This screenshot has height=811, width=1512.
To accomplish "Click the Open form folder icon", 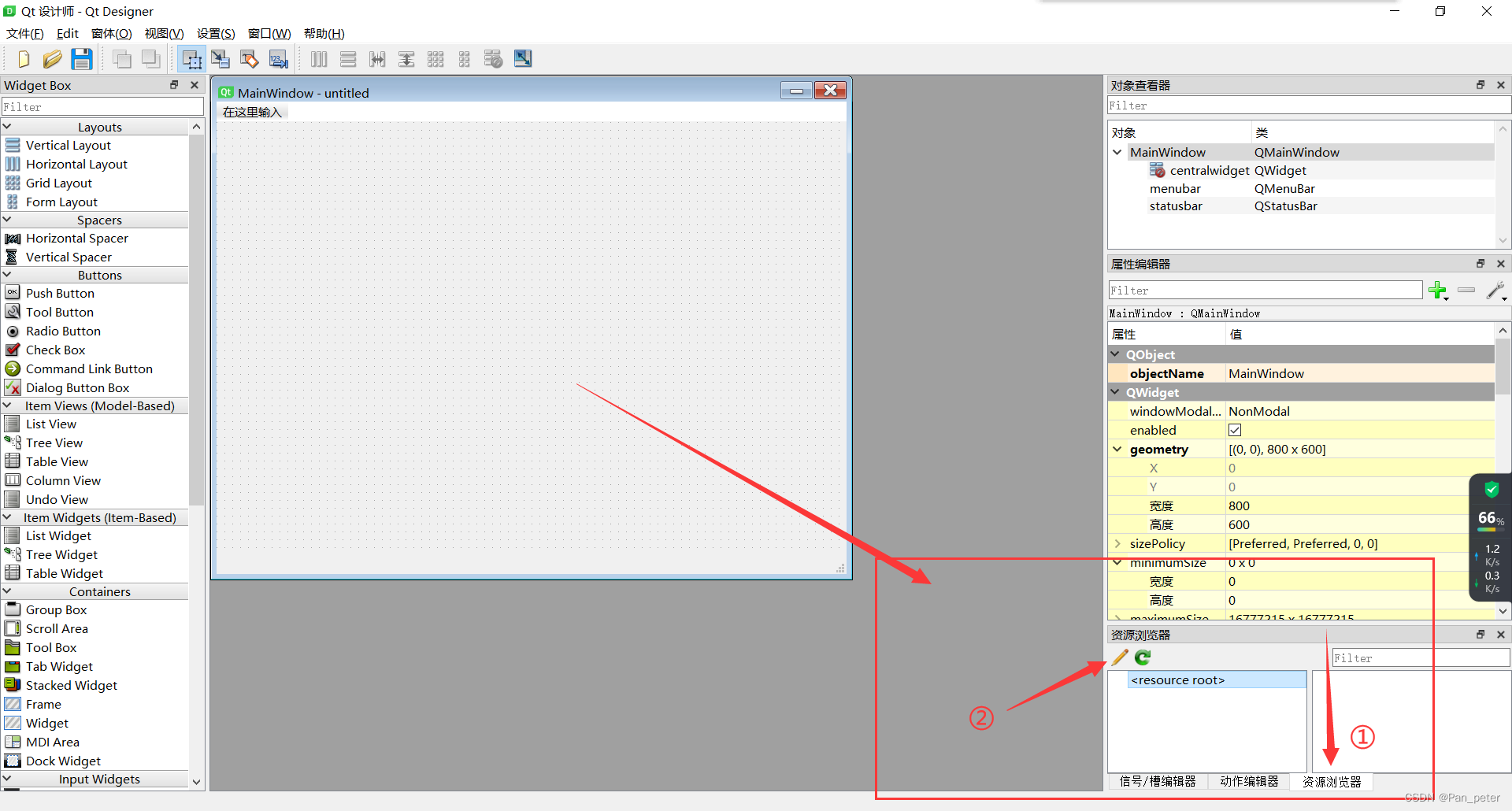I will [x=52, y=59].
